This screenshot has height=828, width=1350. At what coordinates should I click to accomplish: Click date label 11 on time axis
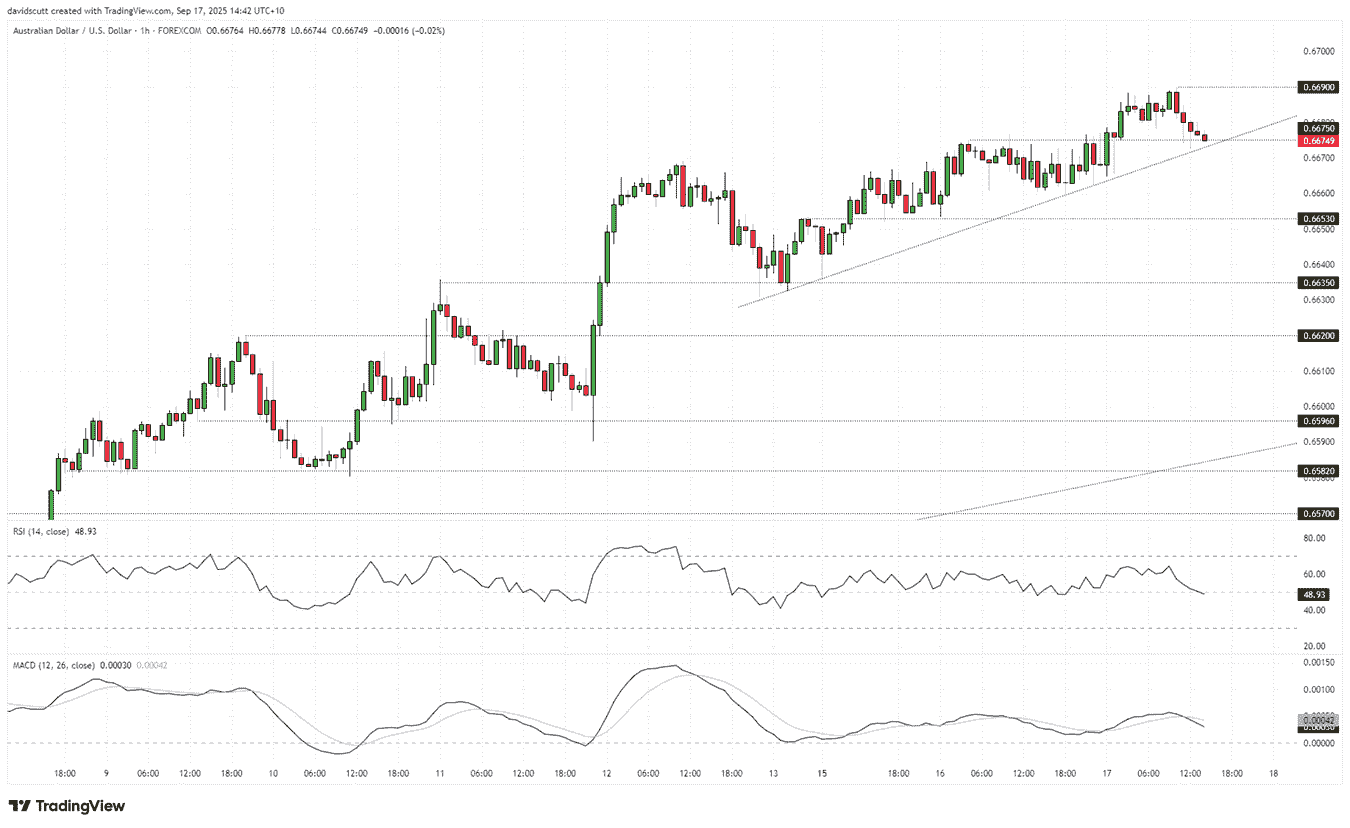tap(440, 774)
